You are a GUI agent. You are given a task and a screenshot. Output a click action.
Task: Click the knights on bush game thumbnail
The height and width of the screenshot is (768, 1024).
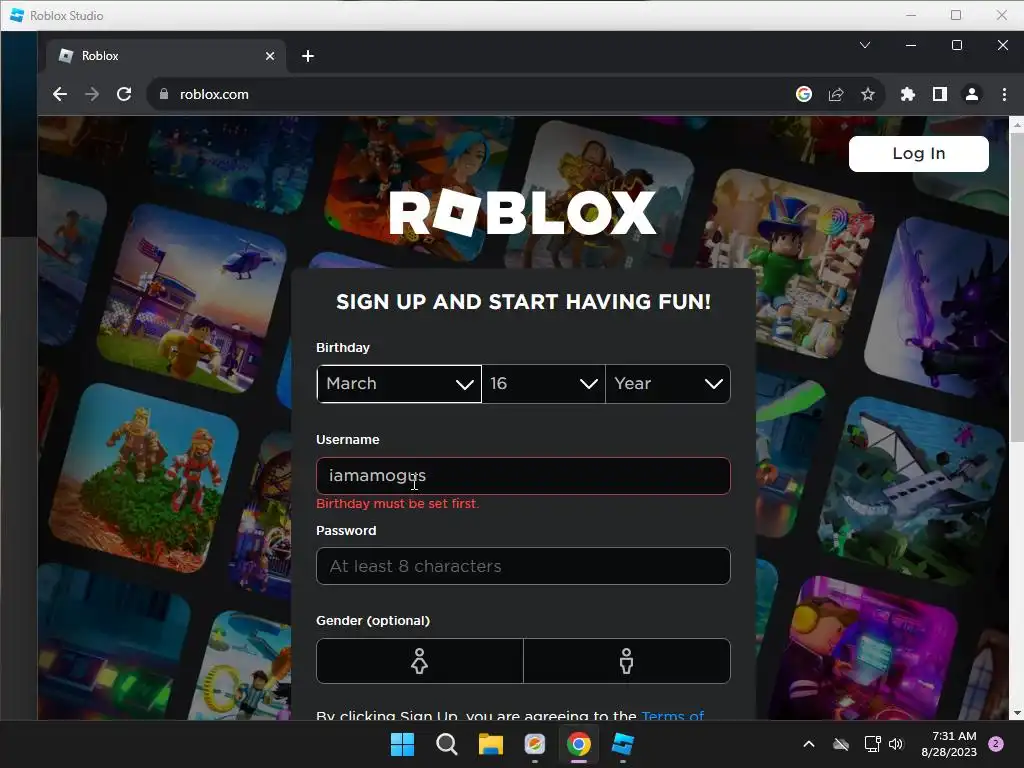point(144,478)
